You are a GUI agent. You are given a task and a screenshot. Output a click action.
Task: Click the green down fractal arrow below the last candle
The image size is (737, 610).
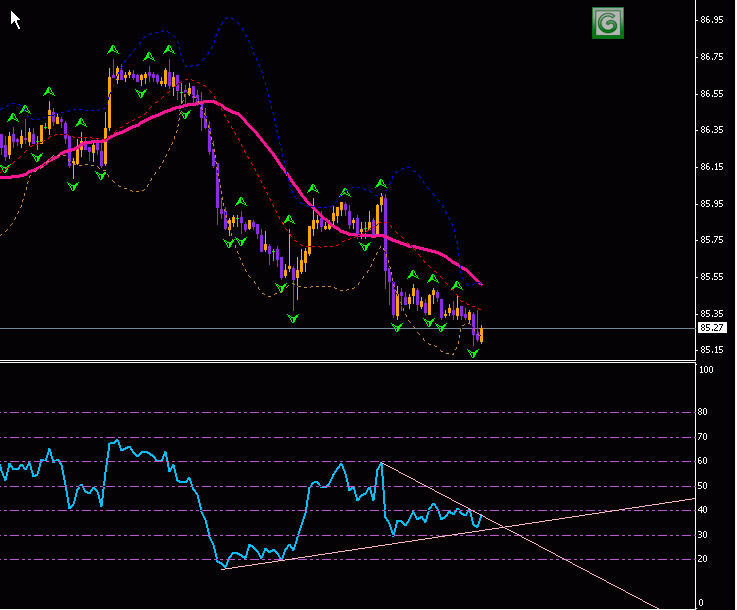[474, 354]
